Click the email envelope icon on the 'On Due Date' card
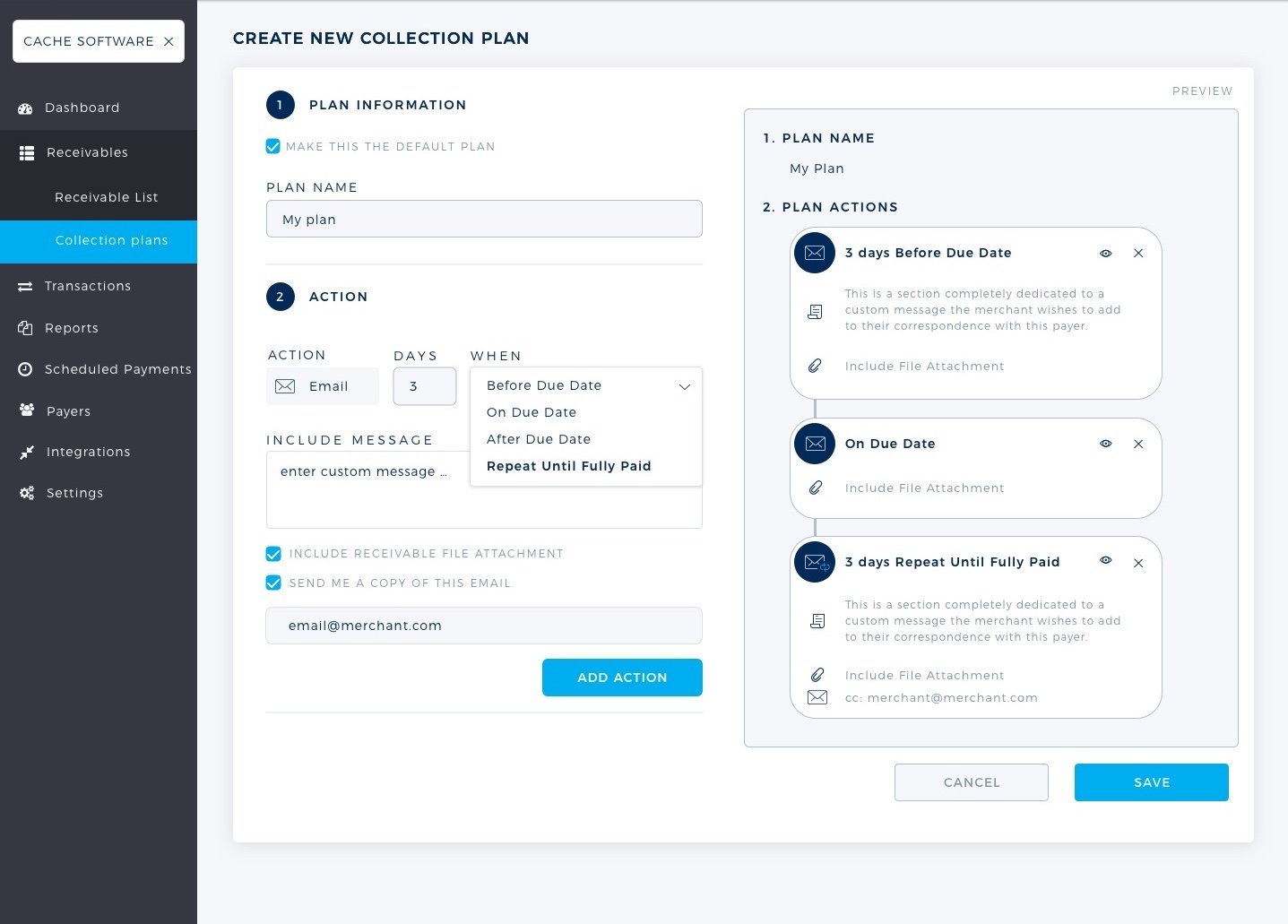This screenshot has width=1288, height=924. click(815, 444)
